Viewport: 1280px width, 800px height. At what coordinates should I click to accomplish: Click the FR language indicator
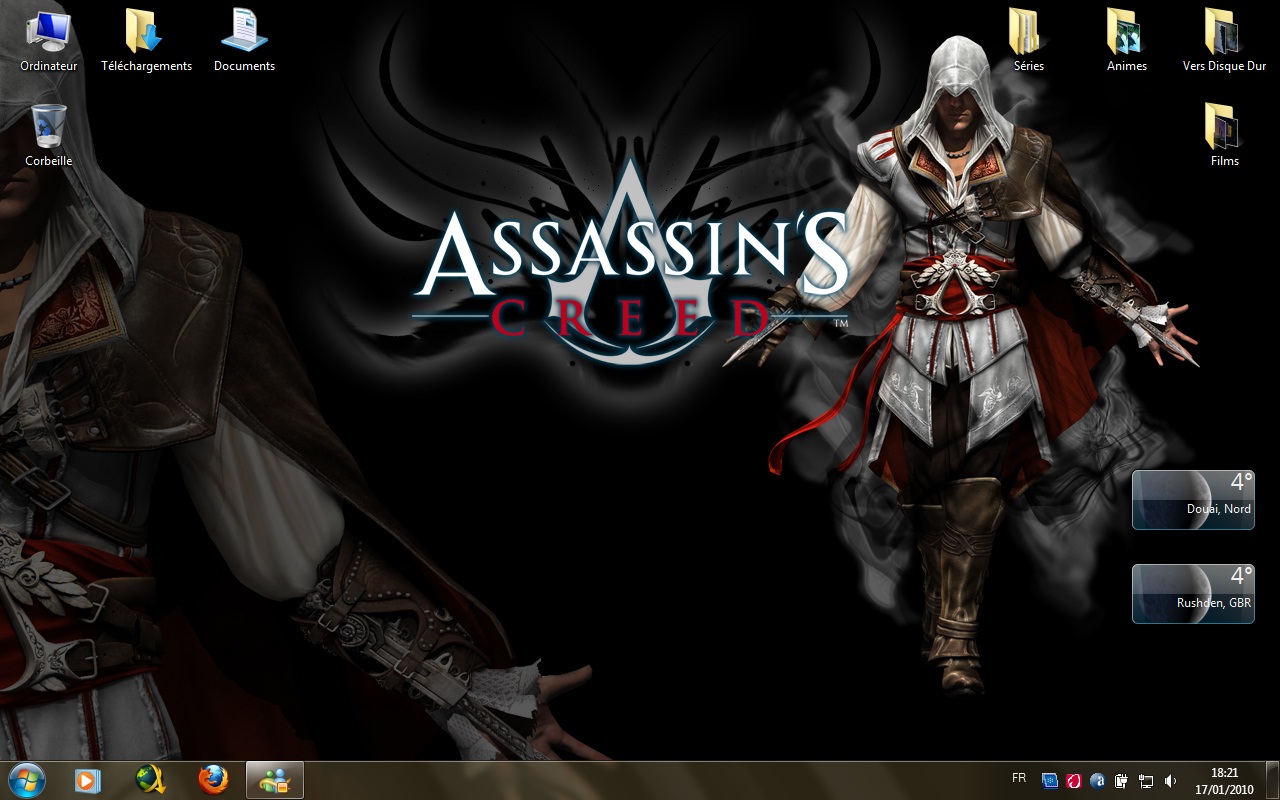(1019, 777)
